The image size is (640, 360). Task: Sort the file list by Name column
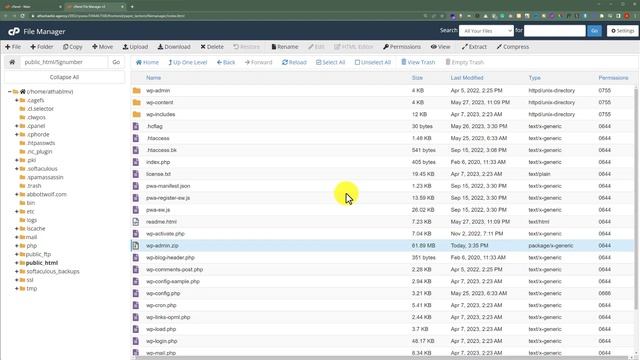[x=153, y=78]
